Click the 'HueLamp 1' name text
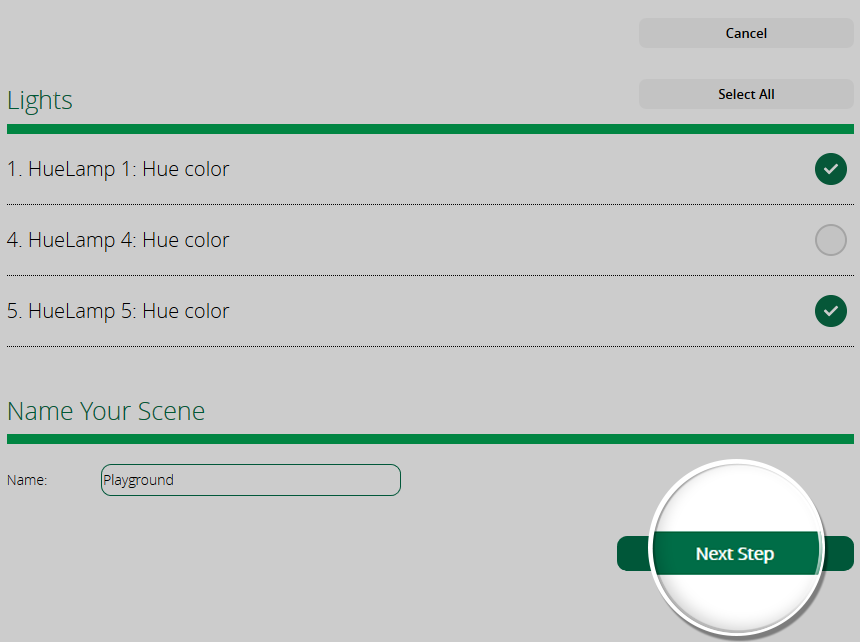 pos(80,169)
